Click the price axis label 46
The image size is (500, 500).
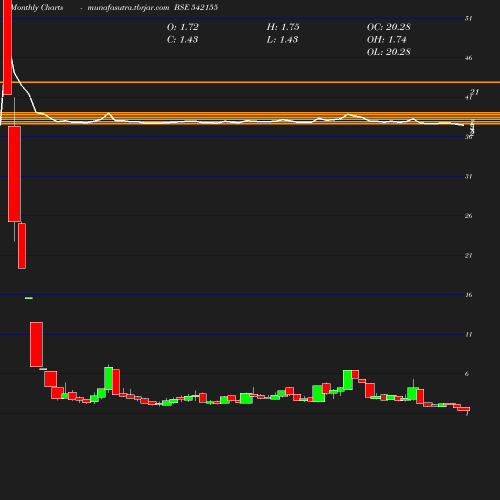pyautogui.click(x=469, y=58)
